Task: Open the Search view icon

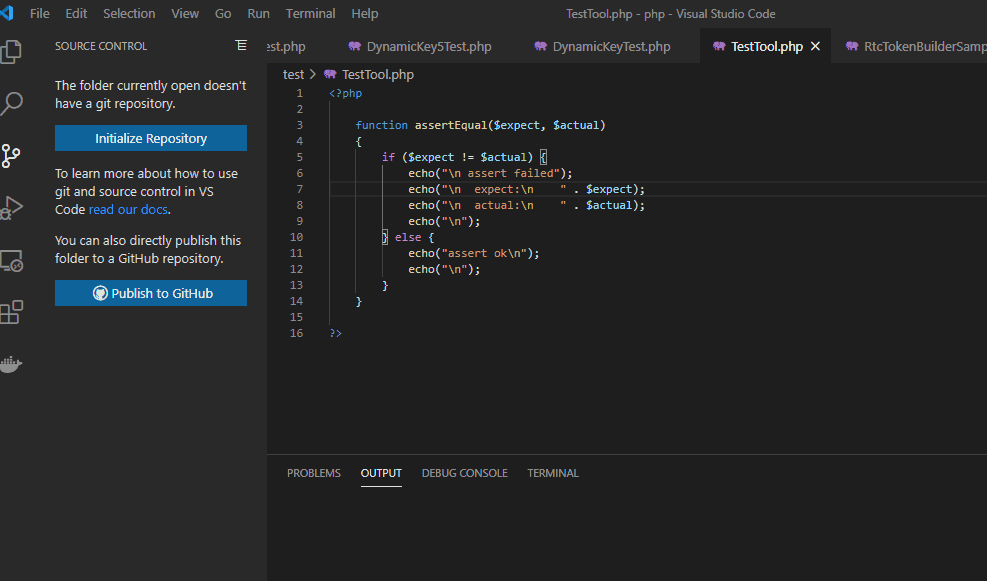Action: (12, 103)
